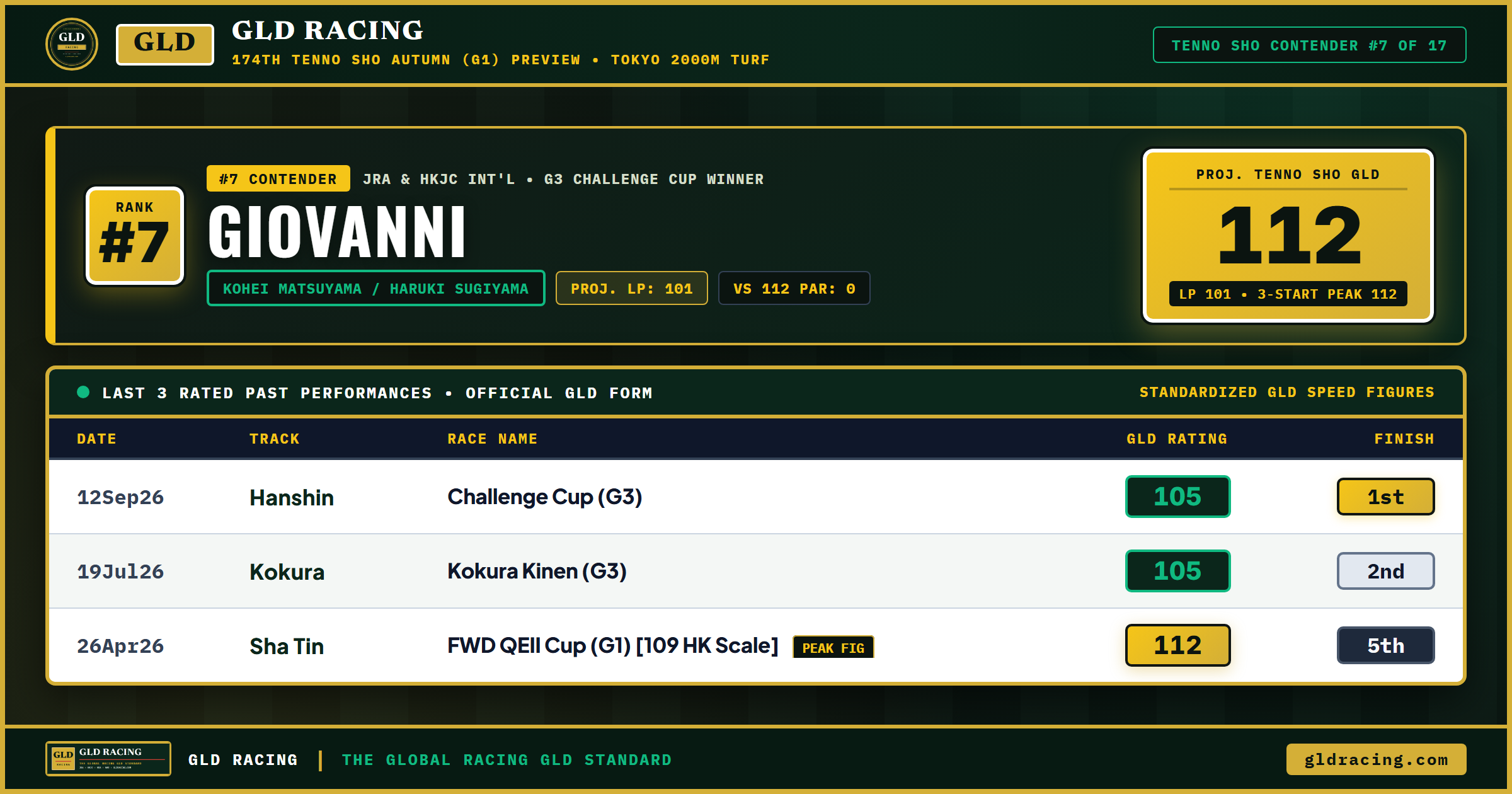
Task: Click the footer GLD Racing logo plate
Action: [108, 758]
